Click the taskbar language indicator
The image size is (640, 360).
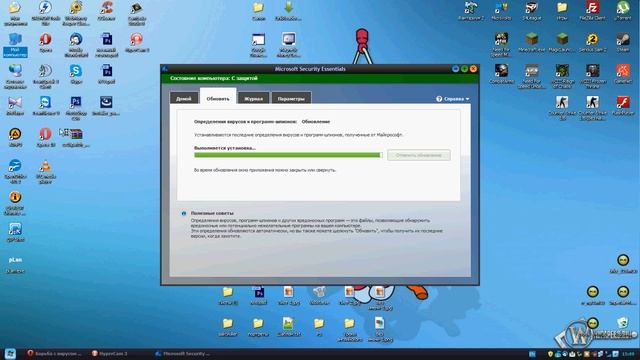point(532,354)
